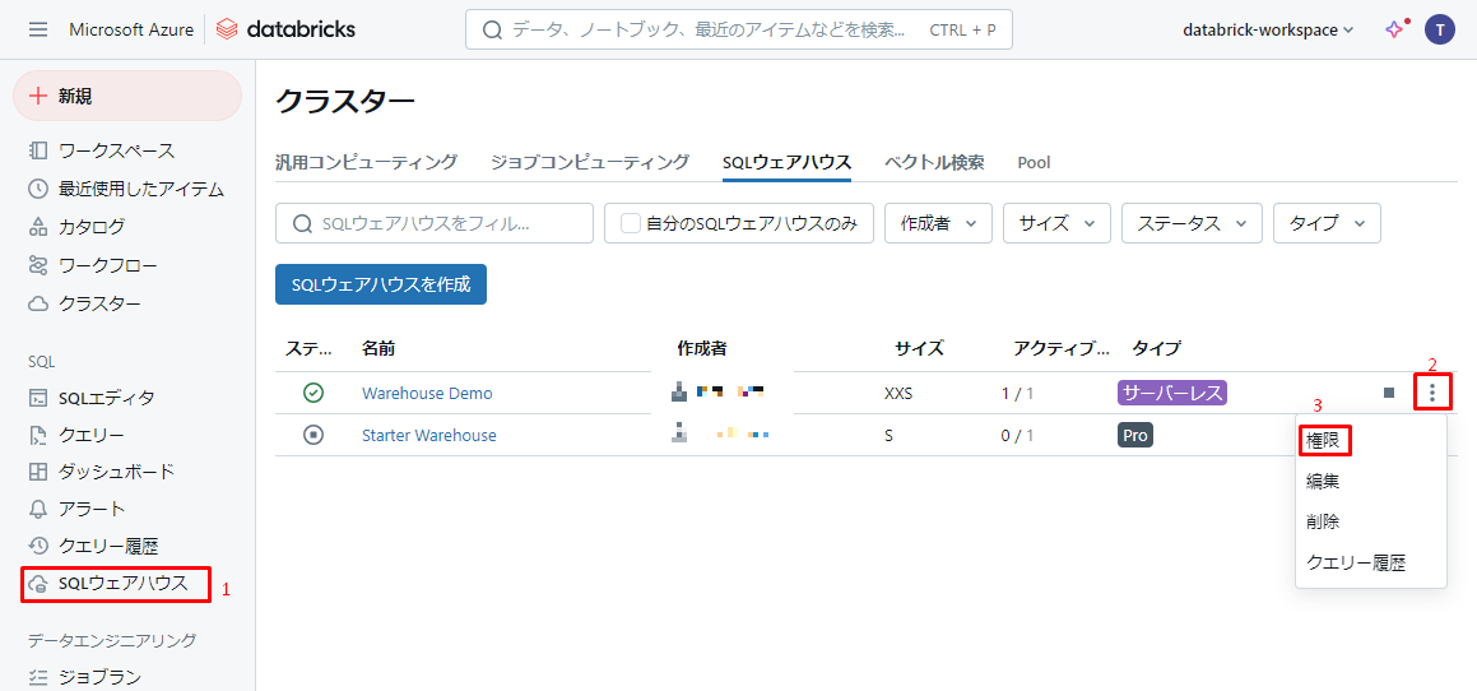Toggle 自分のSQLウェアハウスのみ checkbox
The height and width of the screenshot is (691, 1477).
point(630,224)
